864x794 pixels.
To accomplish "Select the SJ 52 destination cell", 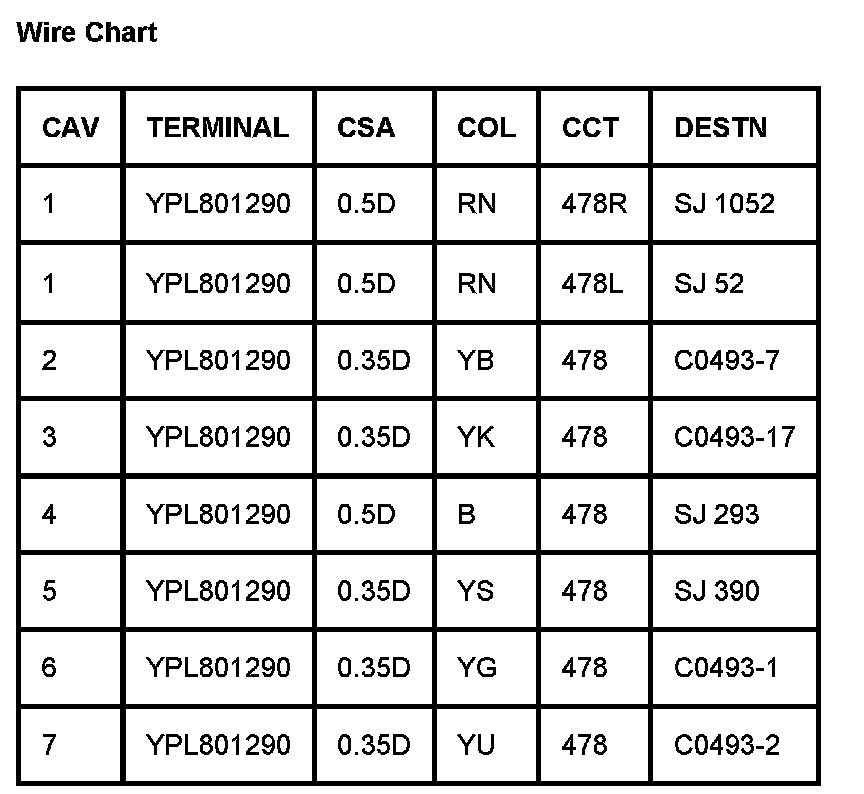I will pyautogui.click(x=709, y=283).
